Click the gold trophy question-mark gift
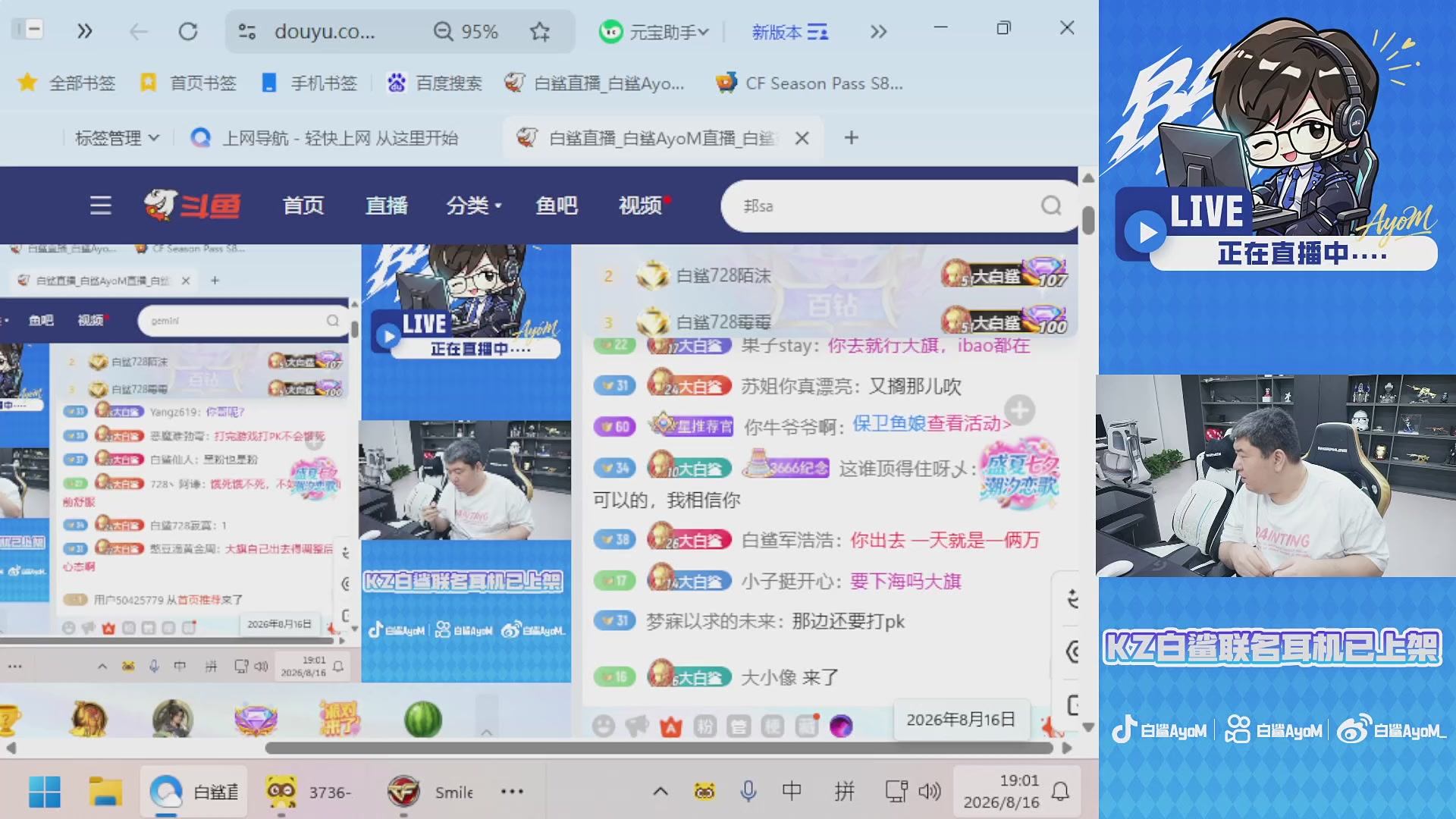This screenshot has width=1456, height=819. (x=8, y=719)
